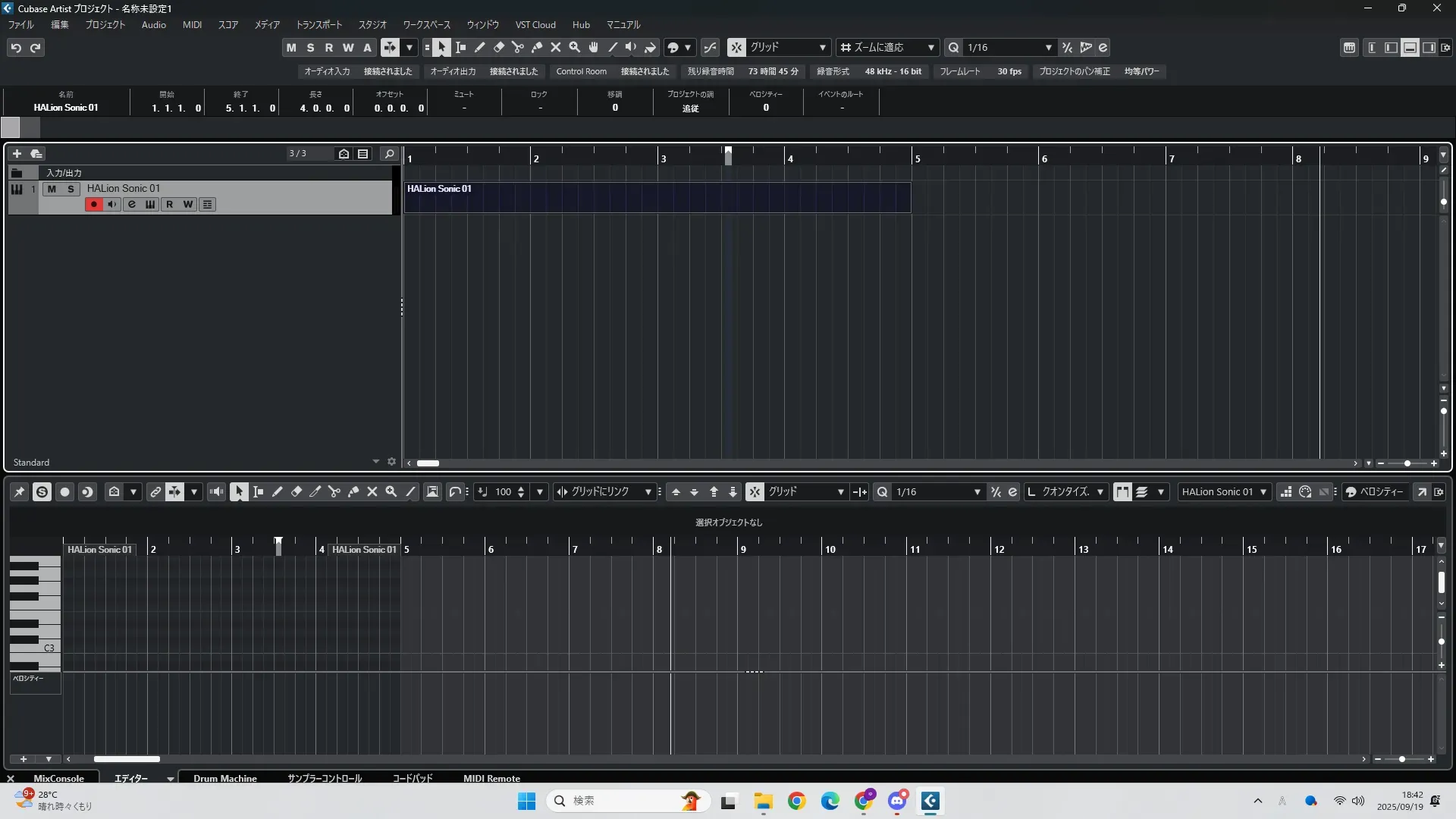This screenshot has width=1456, height=819.
Task: Toggle Mute on HALion Sonic 01 track
Action: click(52, 189)
